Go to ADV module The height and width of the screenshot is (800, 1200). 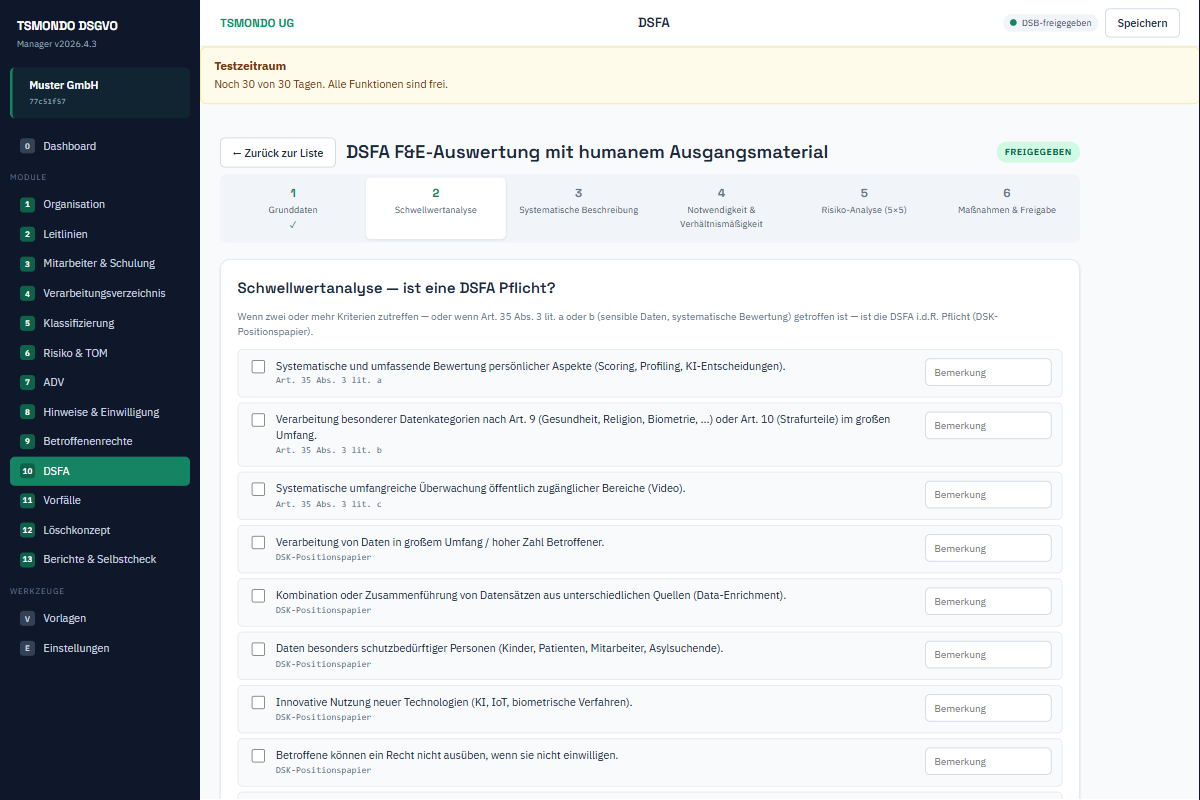click(x=100, y=382)
